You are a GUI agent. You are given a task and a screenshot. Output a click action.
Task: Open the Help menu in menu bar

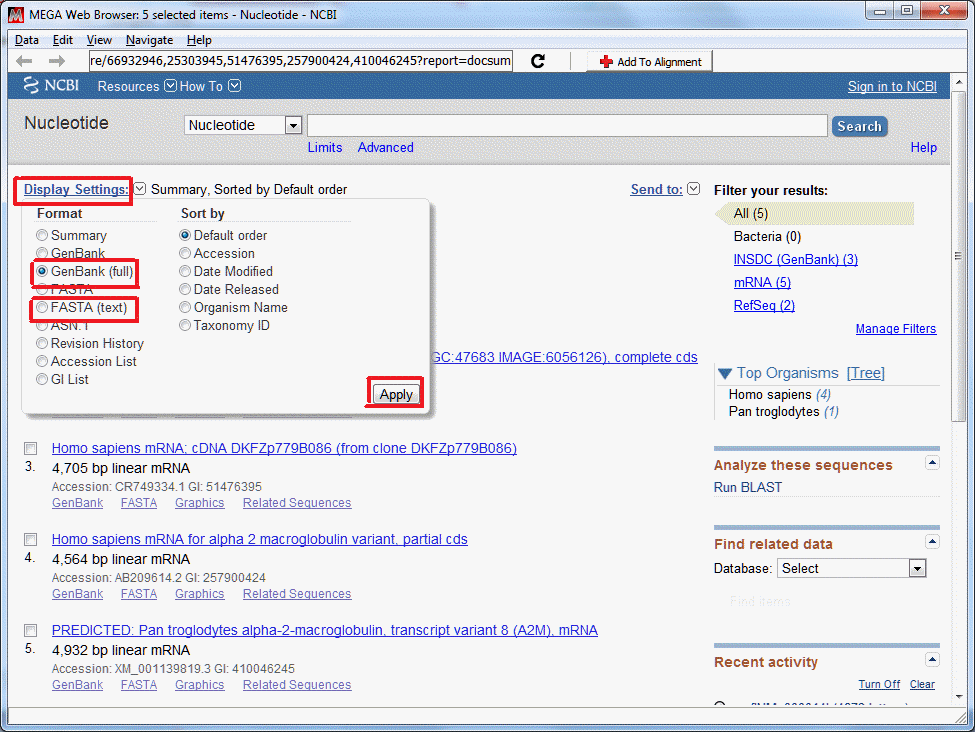(199, 40)
